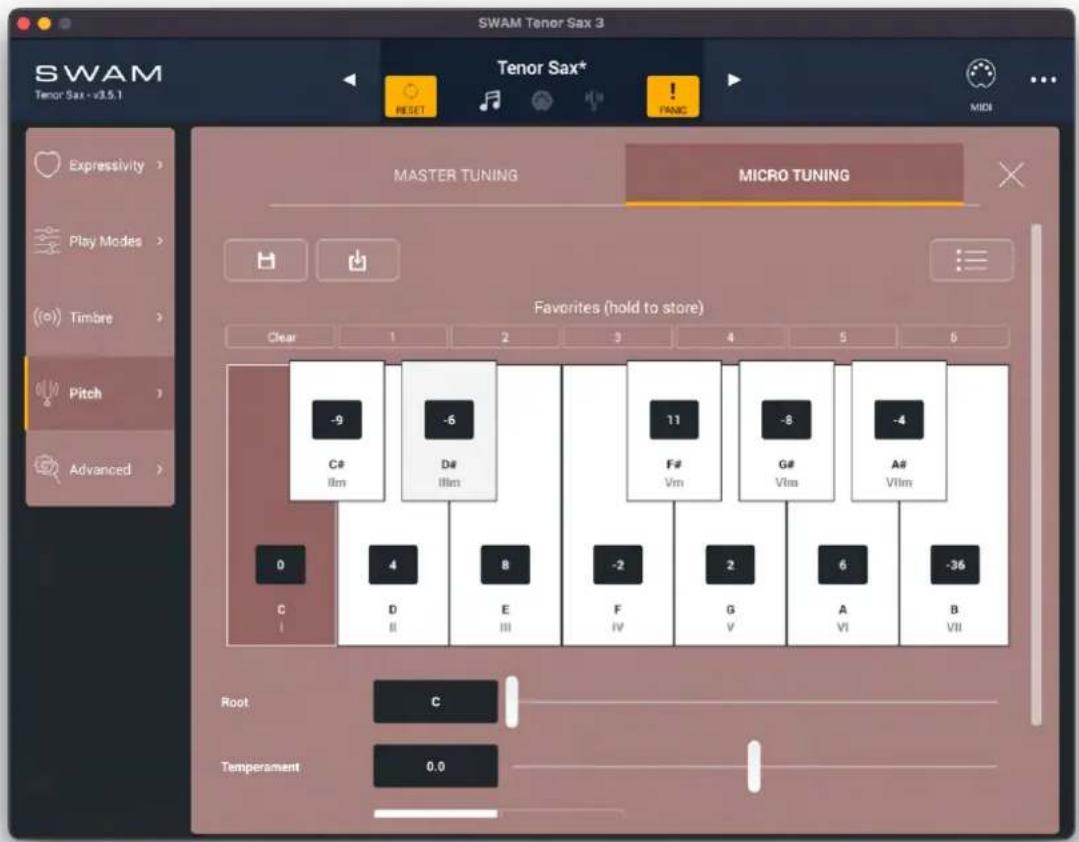Click the yellow PANIC button

tap(672, 96)
